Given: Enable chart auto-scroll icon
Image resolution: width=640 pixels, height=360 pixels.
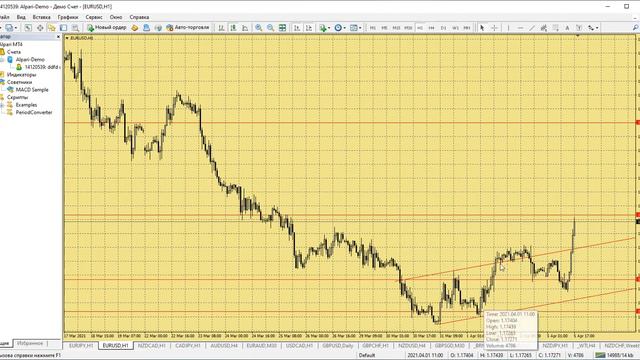Looking at the screenshot, I should [297, 28].
